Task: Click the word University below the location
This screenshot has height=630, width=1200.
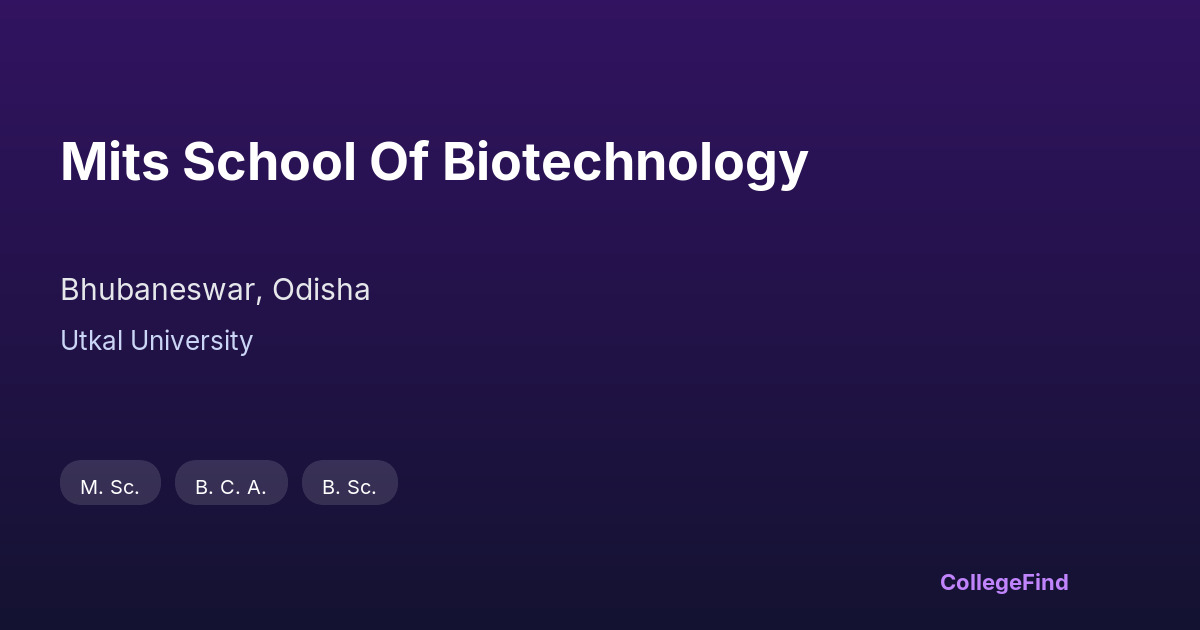Action: (191, 341)
